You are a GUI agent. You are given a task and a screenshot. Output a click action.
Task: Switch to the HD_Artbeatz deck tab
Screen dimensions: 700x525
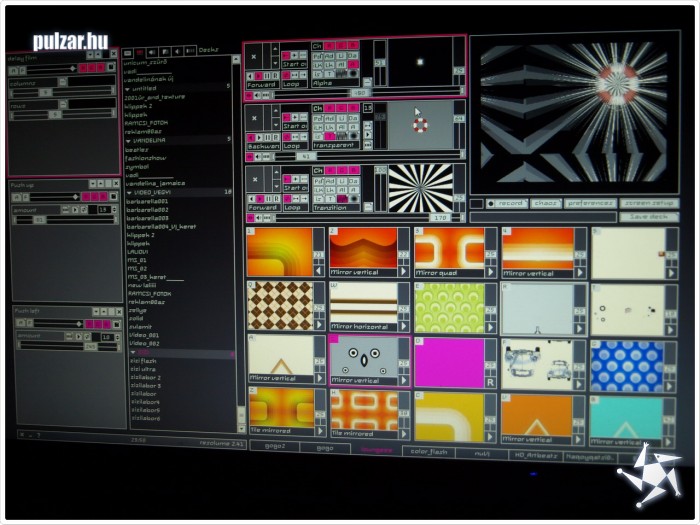(x=531, y=455)
